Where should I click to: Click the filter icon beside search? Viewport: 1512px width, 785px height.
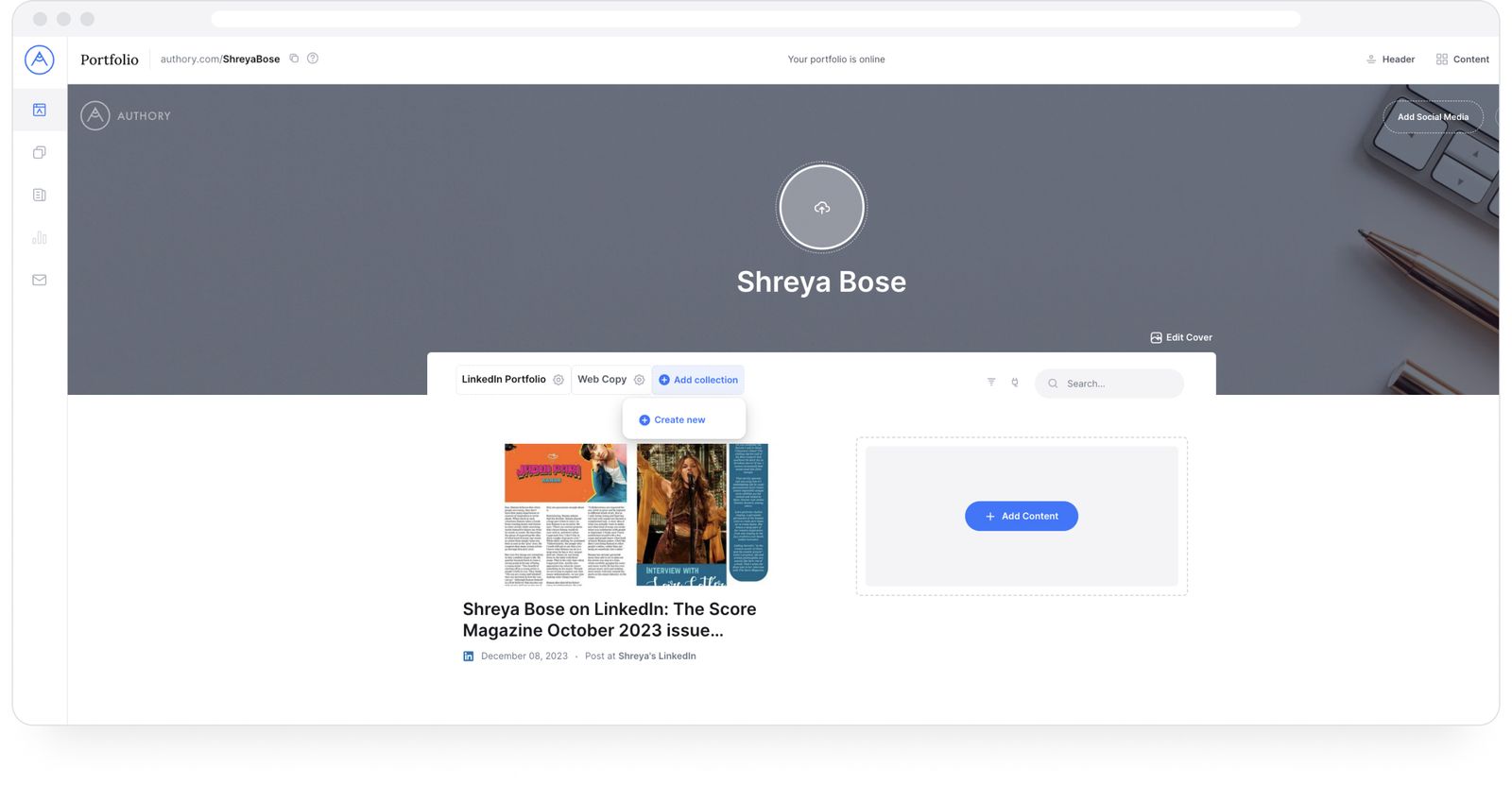pyautogui.click(x=991, y=383)
